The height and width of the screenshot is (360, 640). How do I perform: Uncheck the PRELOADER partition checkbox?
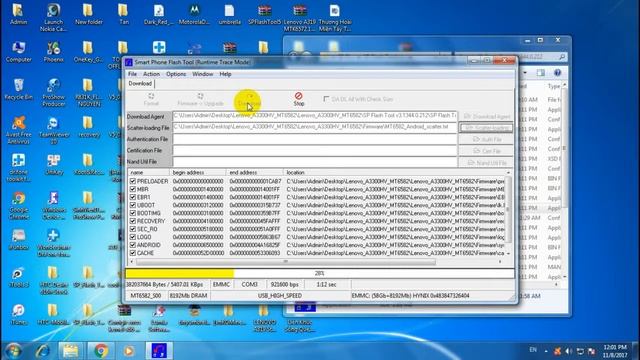(133, 181)
